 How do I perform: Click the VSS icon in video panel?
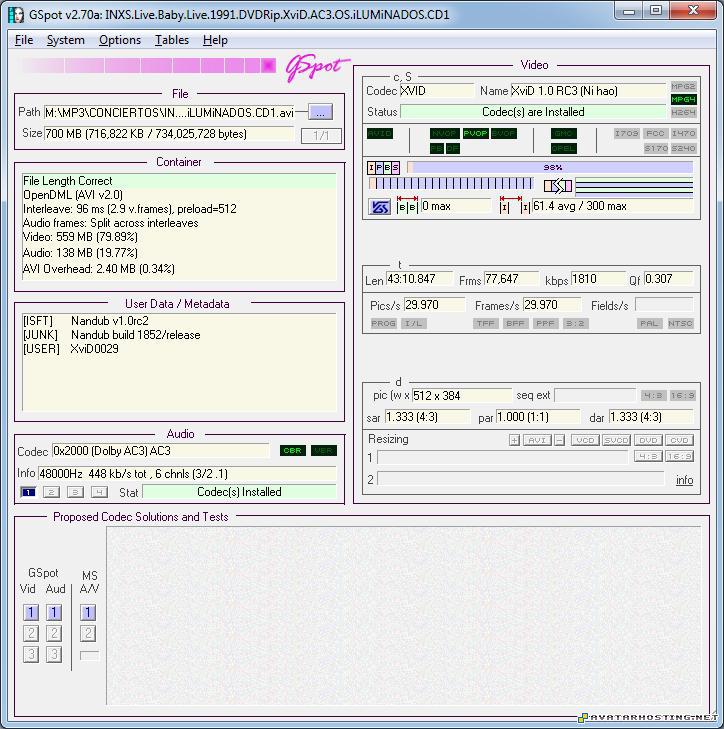point(380,207)
